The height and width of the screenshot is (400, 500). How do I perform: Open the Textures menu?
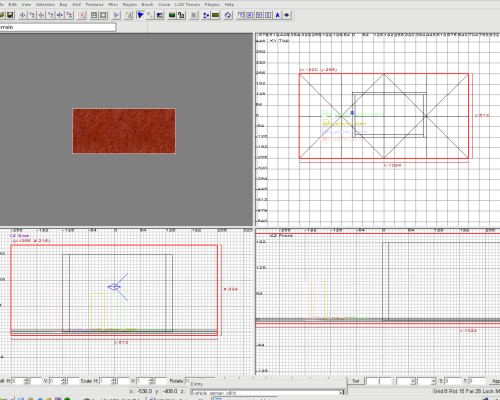94,4
